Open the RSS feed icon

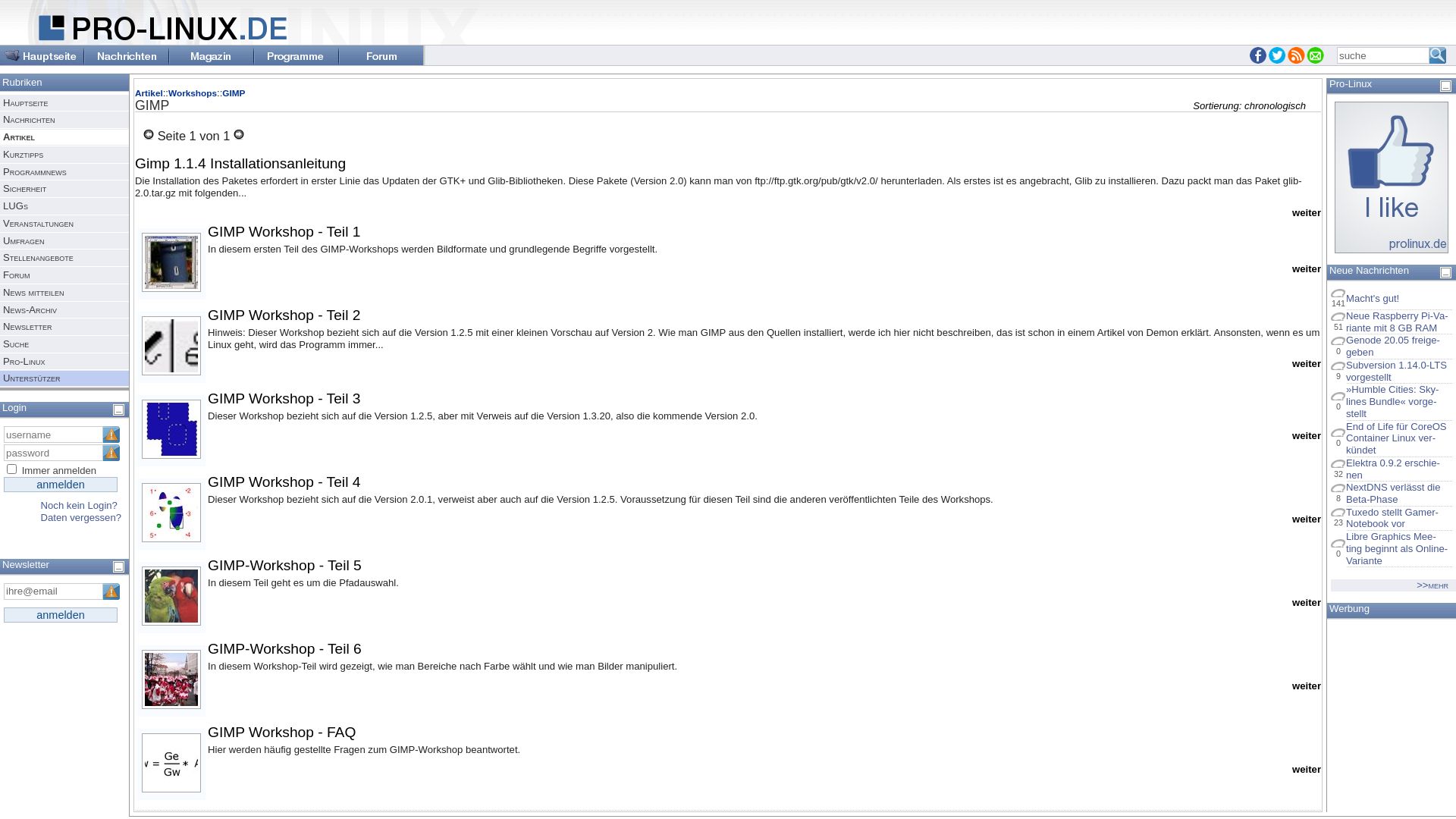pos(1296,55)
